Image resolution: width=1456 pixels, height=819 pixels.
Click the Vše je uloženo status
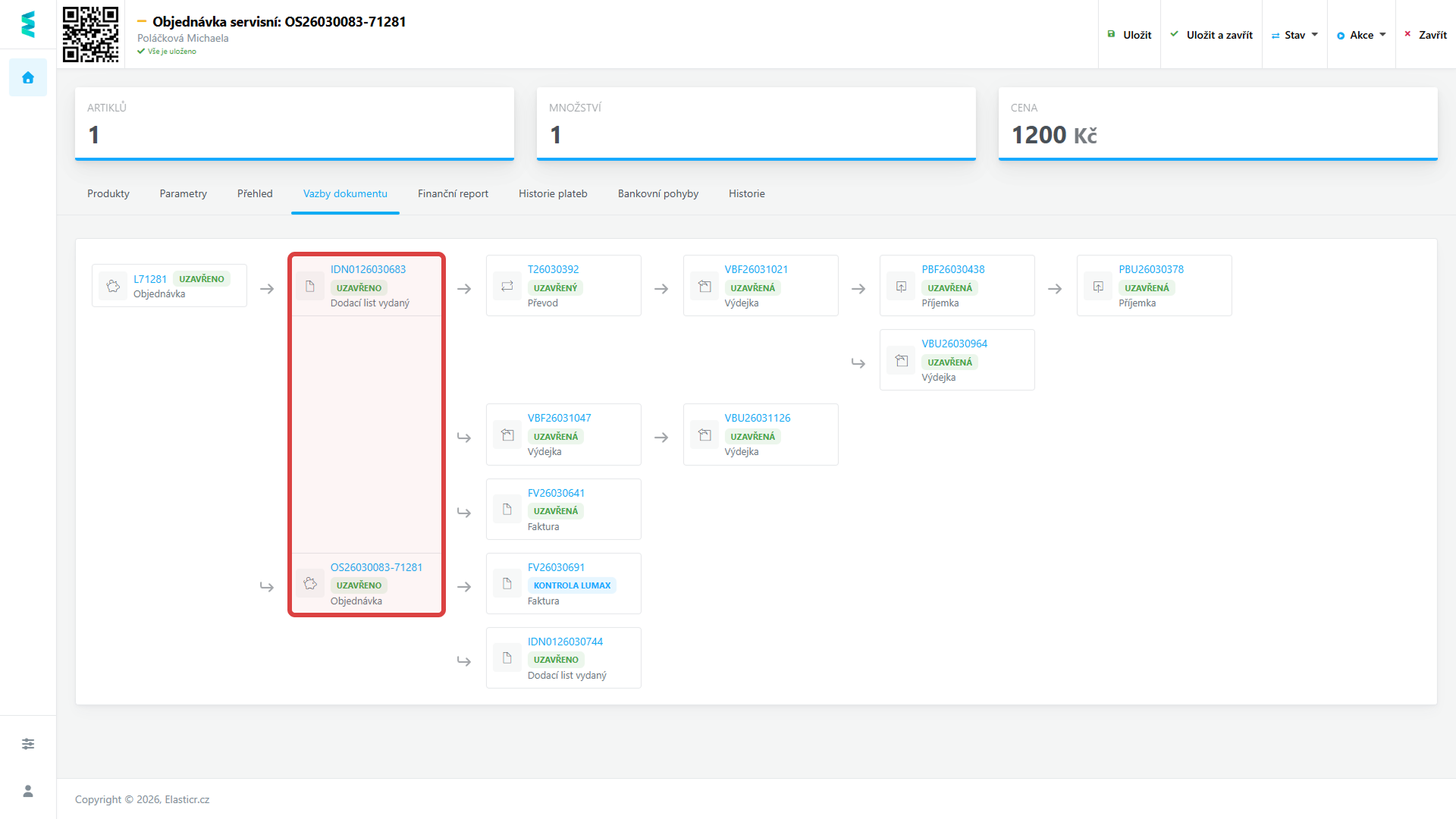pos(167,52)
